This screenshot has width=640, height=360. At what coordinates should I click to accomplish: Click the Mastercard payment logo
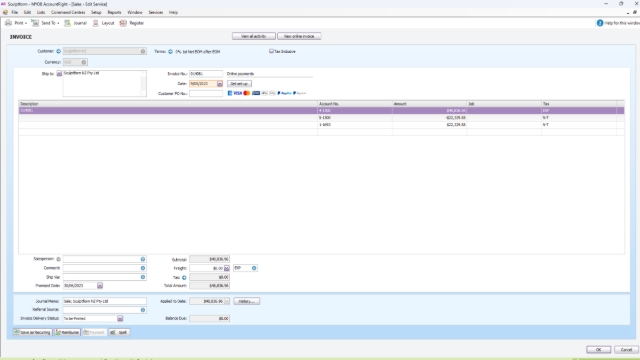(247, 93)
